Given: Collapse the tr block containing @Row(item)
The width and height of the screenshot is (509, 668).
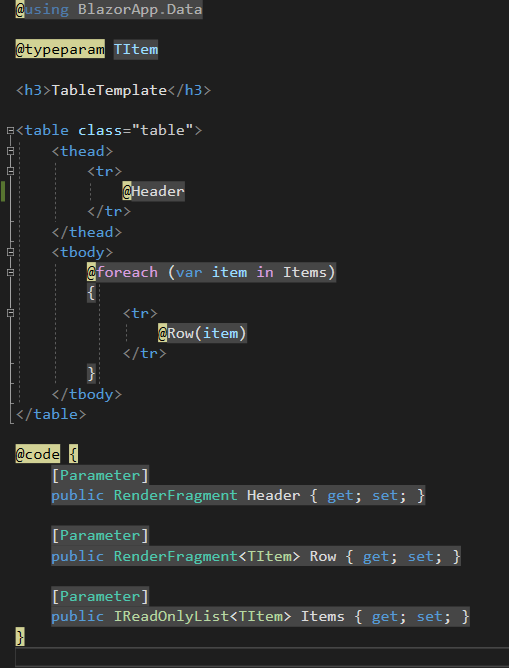Looking at the screenshot, I should (x=11, y=313).
